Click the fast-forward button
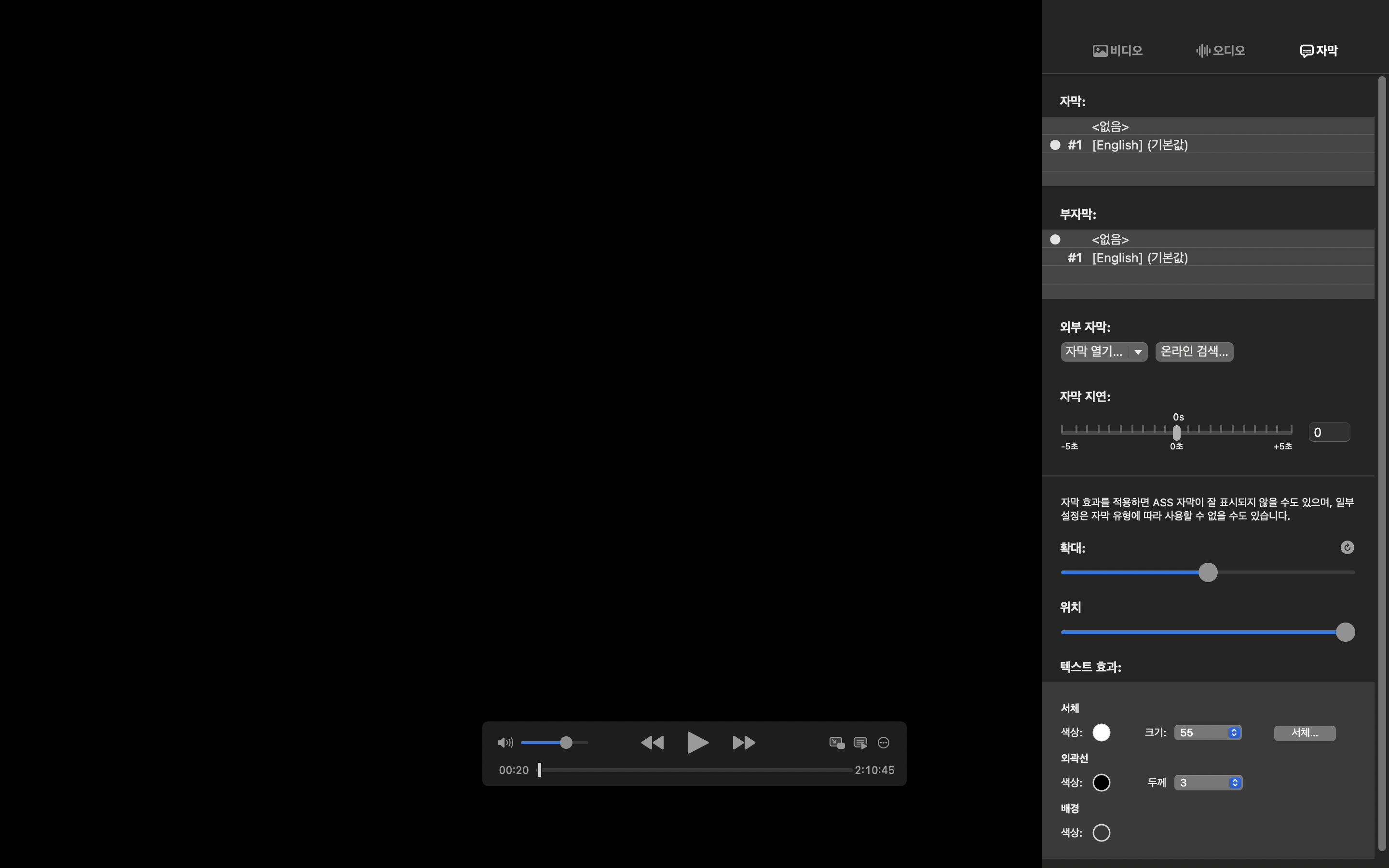Image resolution: width=1389 pixels, height=868 pixels. (744, 743)
